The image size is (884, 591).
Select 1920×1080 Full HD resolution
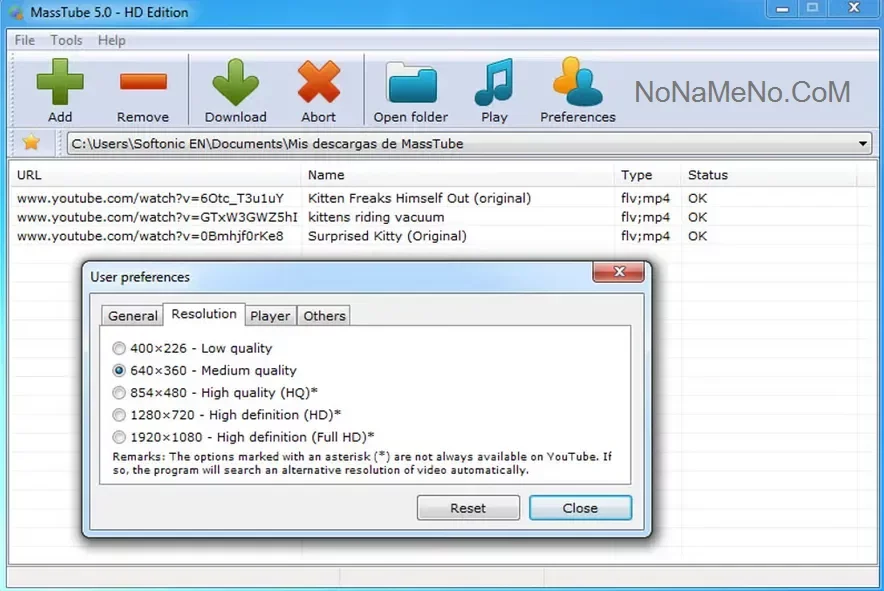coord(120,437)
